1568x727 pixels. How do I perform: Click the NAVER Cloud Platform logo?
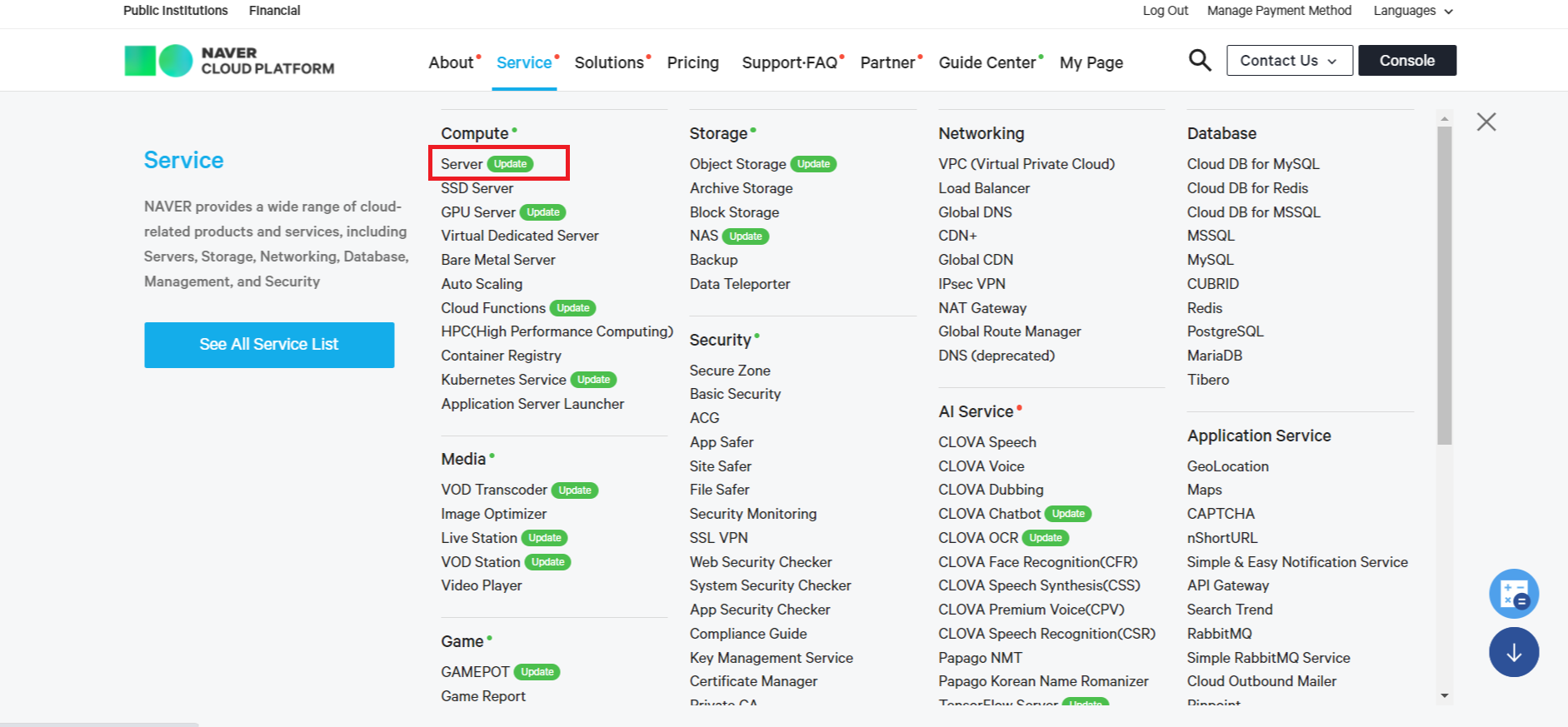click(x=229, y=61)
